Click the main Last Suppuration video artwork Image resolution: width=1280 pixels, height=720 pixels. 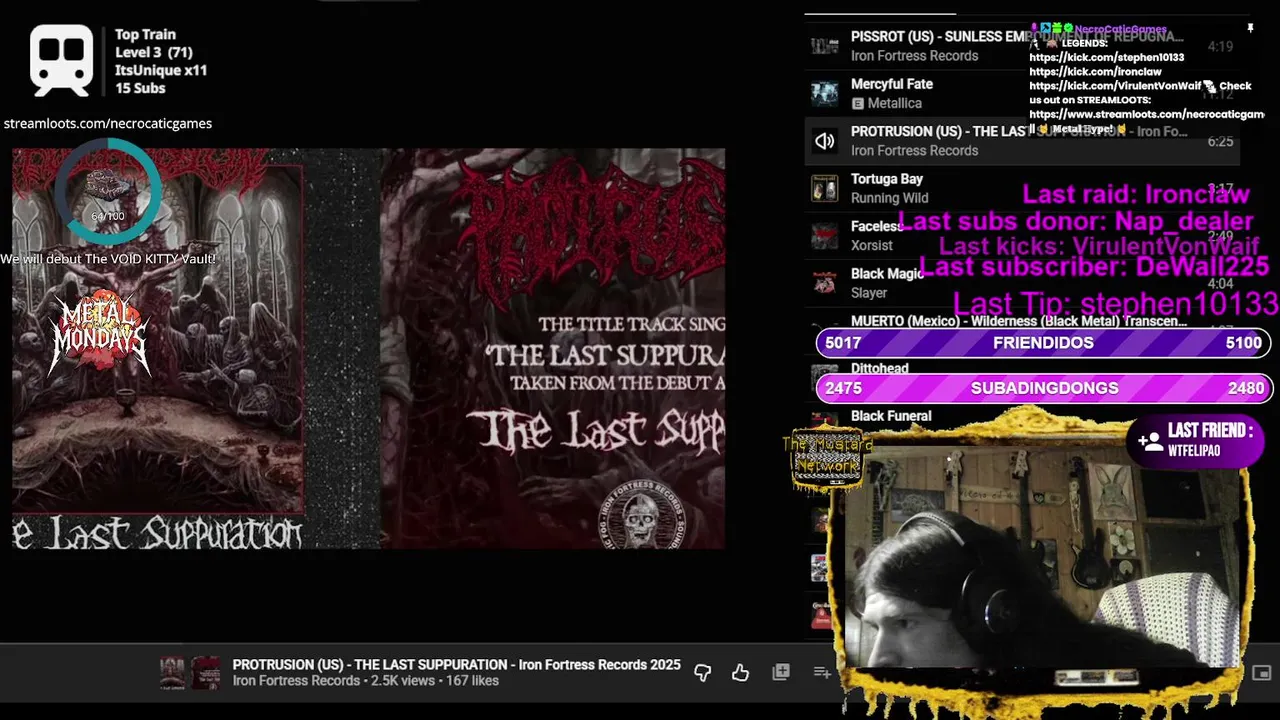[x=368, y=348]
